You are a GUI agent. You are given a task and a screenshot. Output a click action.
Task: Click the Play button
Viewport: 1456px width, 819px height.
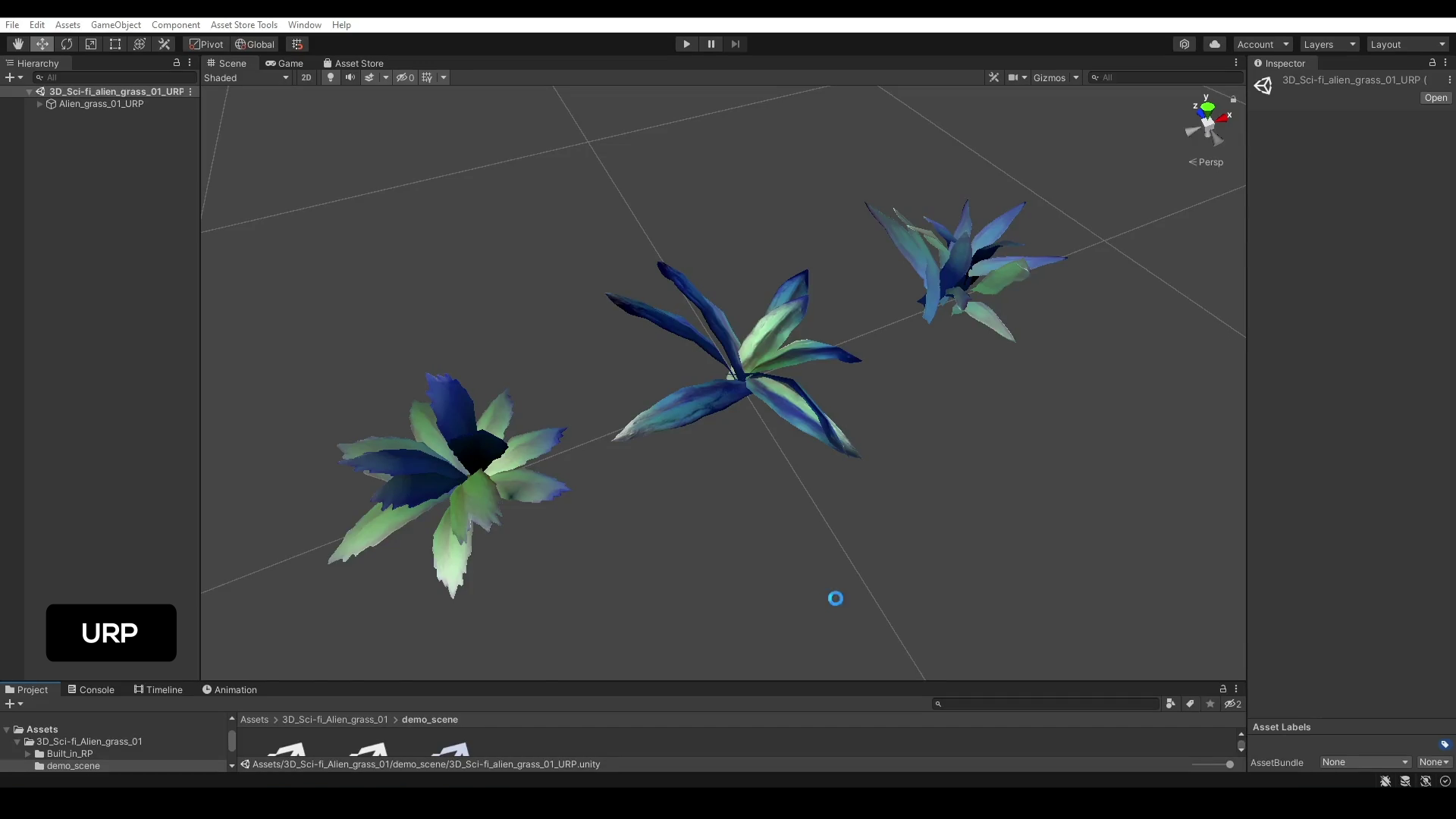(686, 44)
